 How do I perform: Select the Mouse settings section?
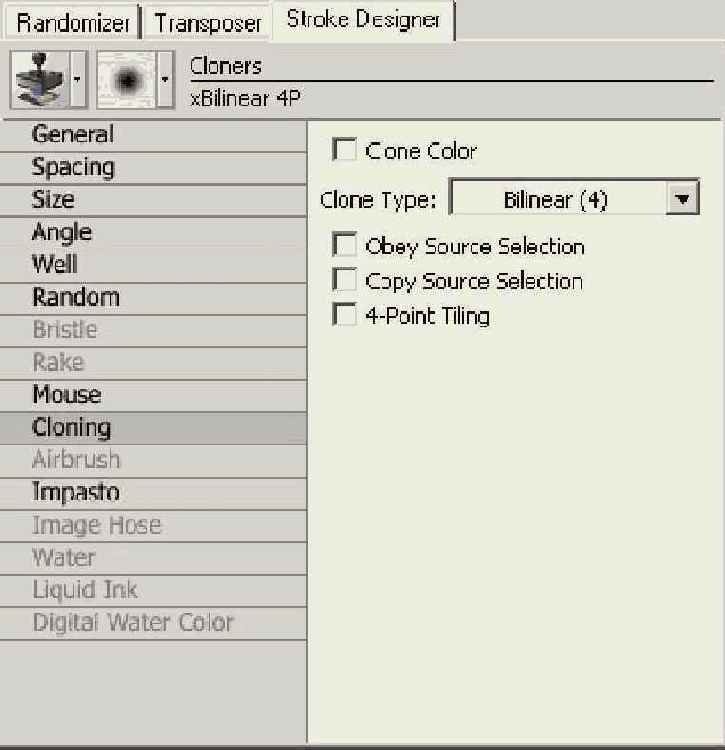(x=153, y=397)
